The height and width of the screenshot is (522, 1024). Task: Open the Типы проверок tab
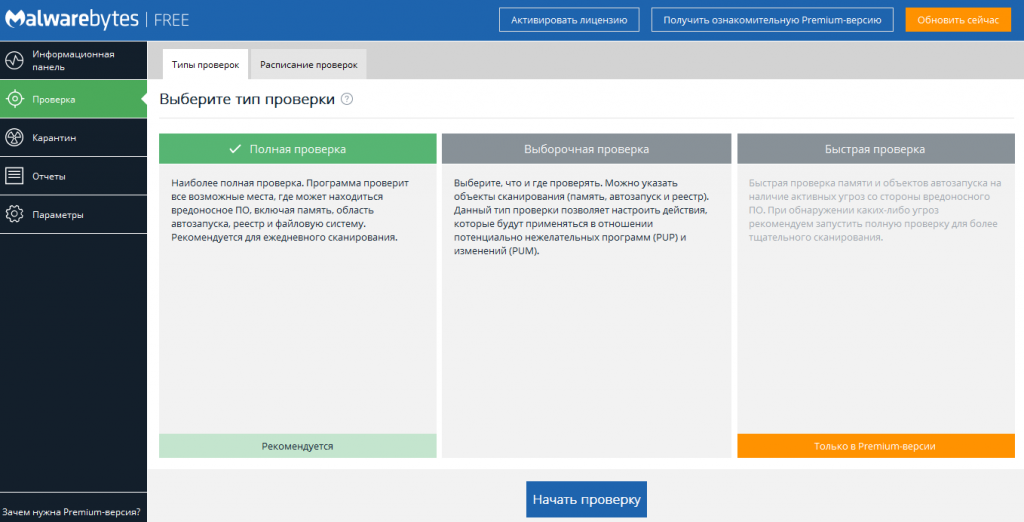point(205,64)
